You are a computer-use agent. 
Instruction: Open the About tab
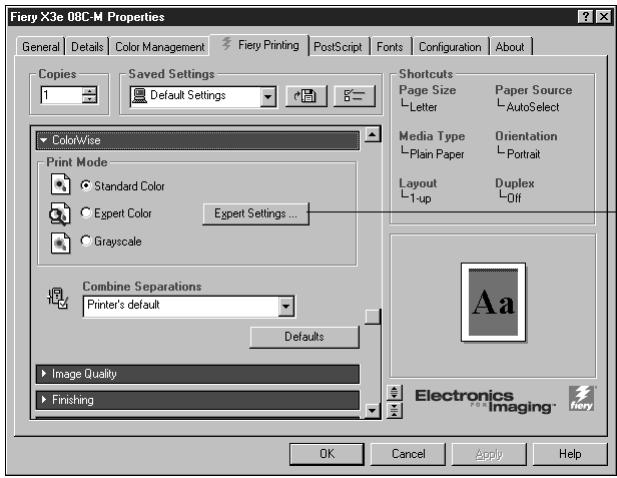(510, 47)
